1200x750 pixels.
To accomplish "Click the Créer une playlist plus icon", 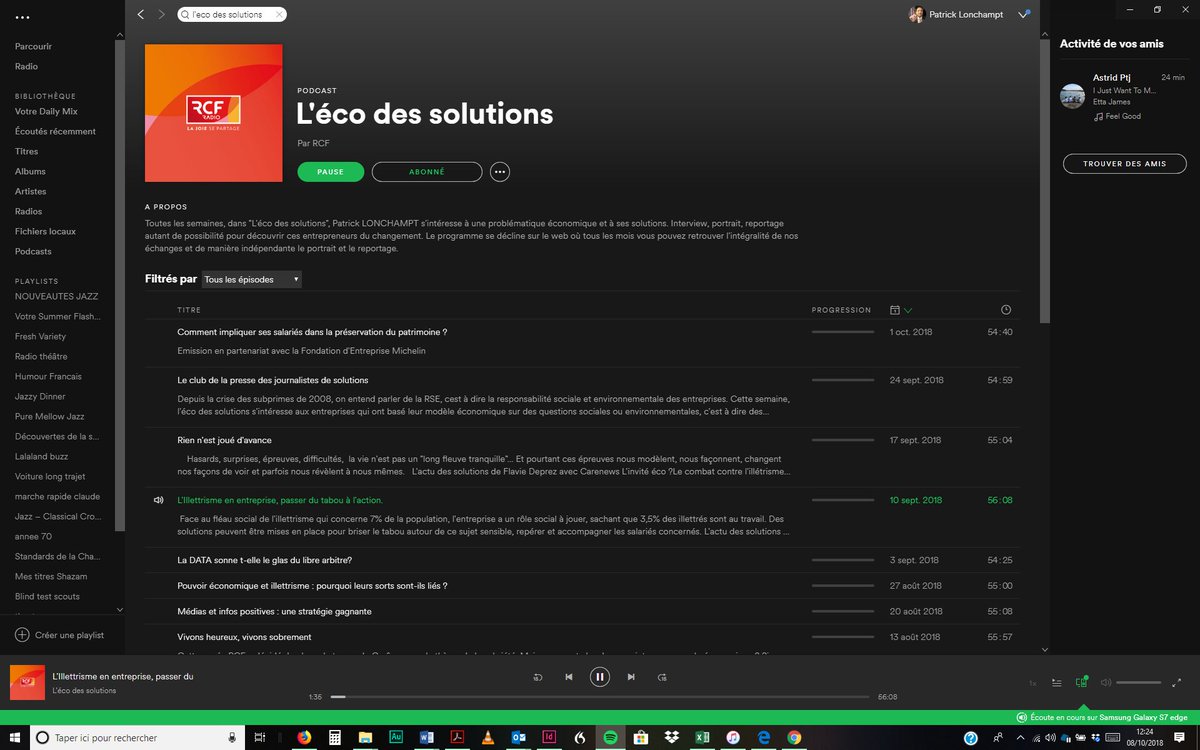I will [22, 635].
